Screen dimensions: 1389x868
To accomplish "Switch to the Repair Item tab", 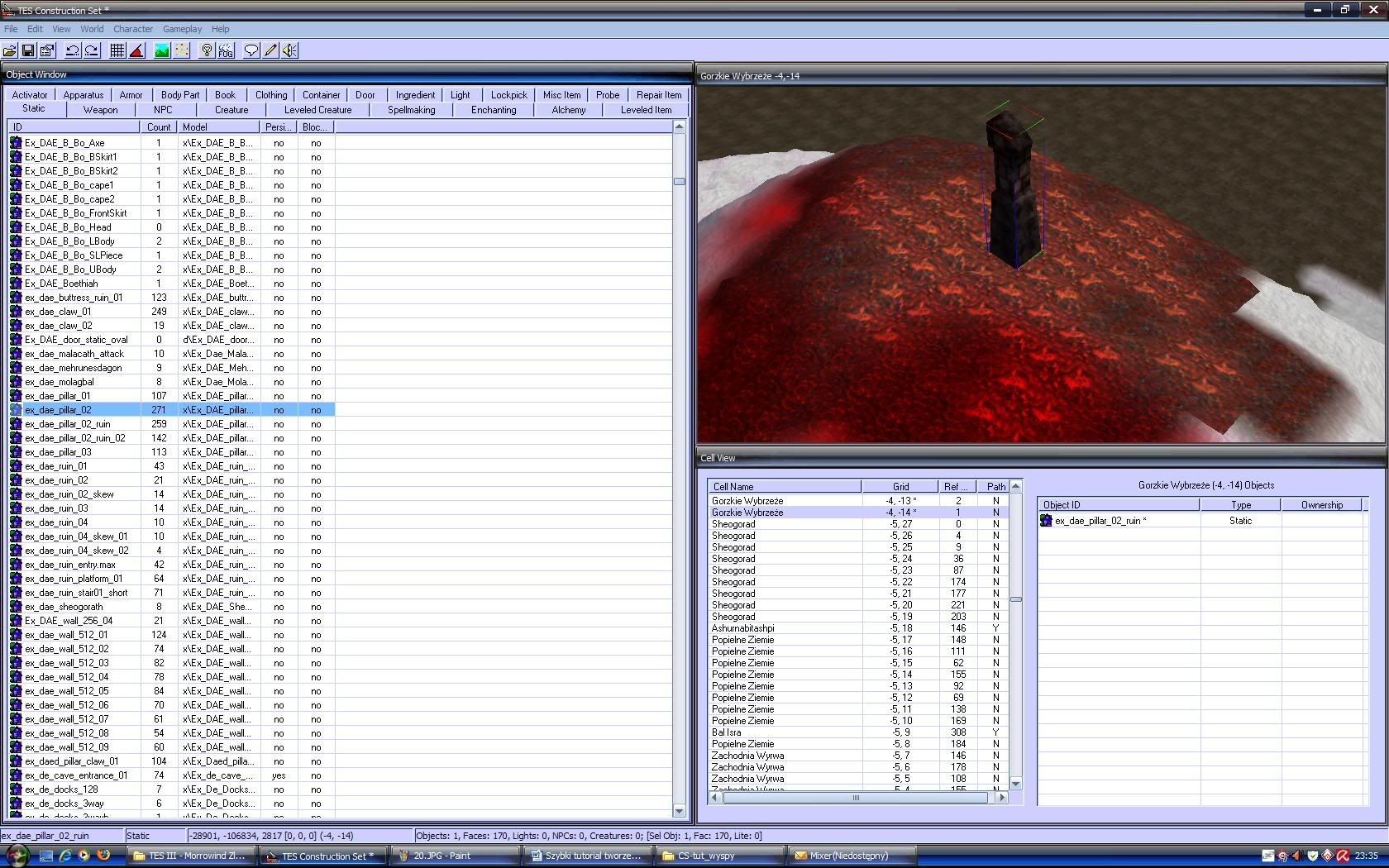I will [659, 95].
